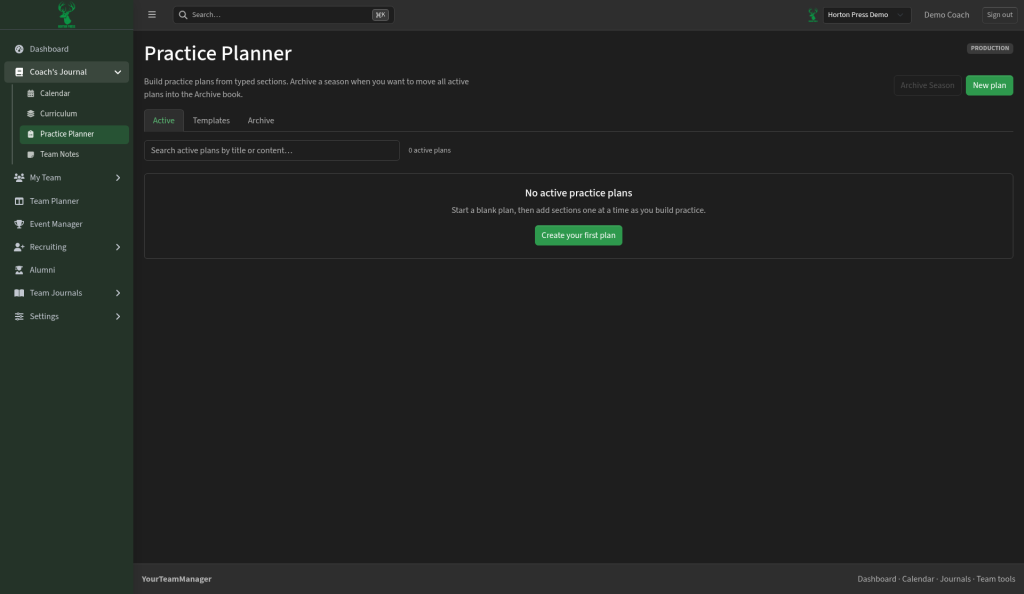Click the YourTeamManager footer brand

tap(176, 579)
